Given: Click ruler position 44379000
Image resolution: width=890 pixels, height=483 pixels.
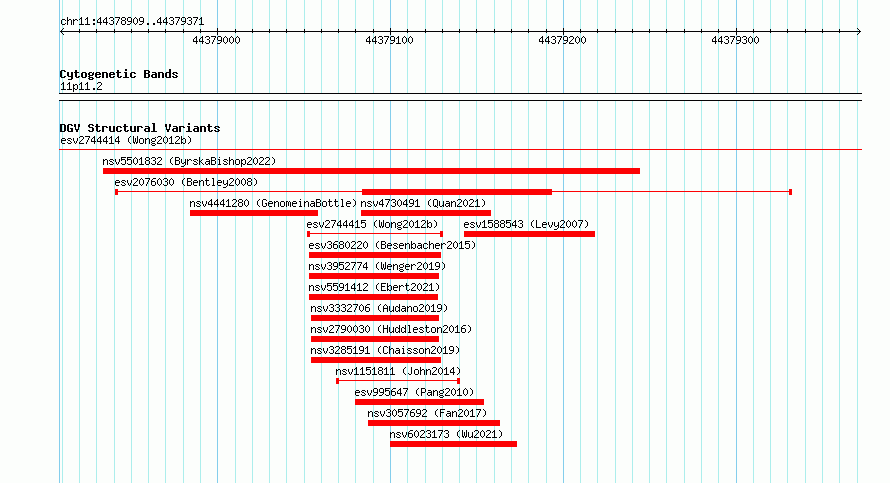Looking at the screenshot, I should (216, 40).
